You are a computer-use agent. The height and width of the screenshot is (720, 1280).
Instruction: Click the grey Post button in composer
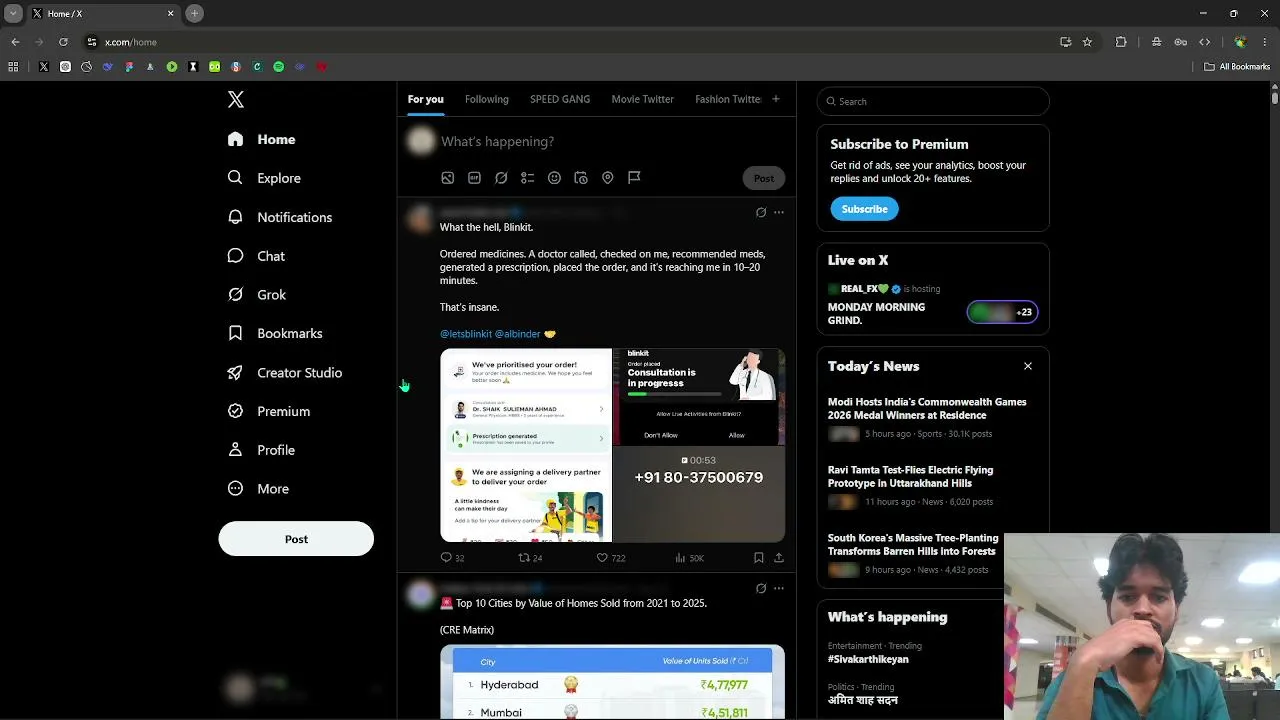pos(764,178)
